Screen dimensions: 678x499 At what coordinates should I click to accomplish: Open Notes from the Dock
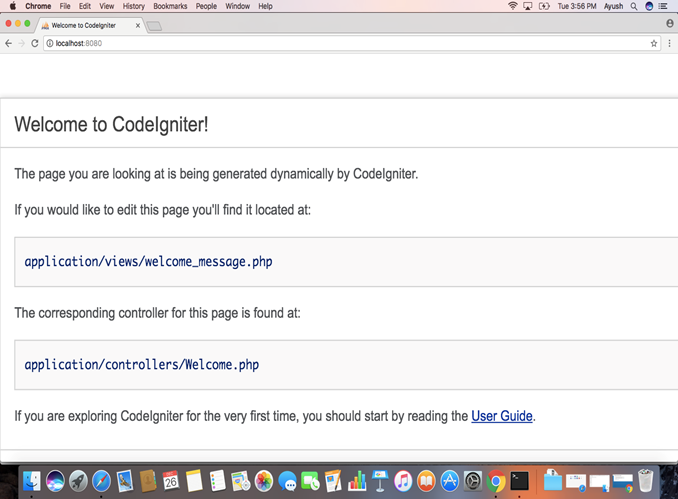click(x=194, y=481)
